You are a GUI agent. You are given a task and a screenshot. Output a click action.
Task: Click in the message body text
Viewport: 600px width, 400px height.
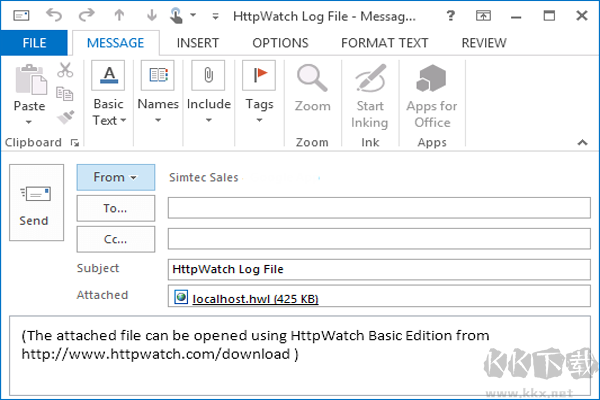[x=300, y=356]
